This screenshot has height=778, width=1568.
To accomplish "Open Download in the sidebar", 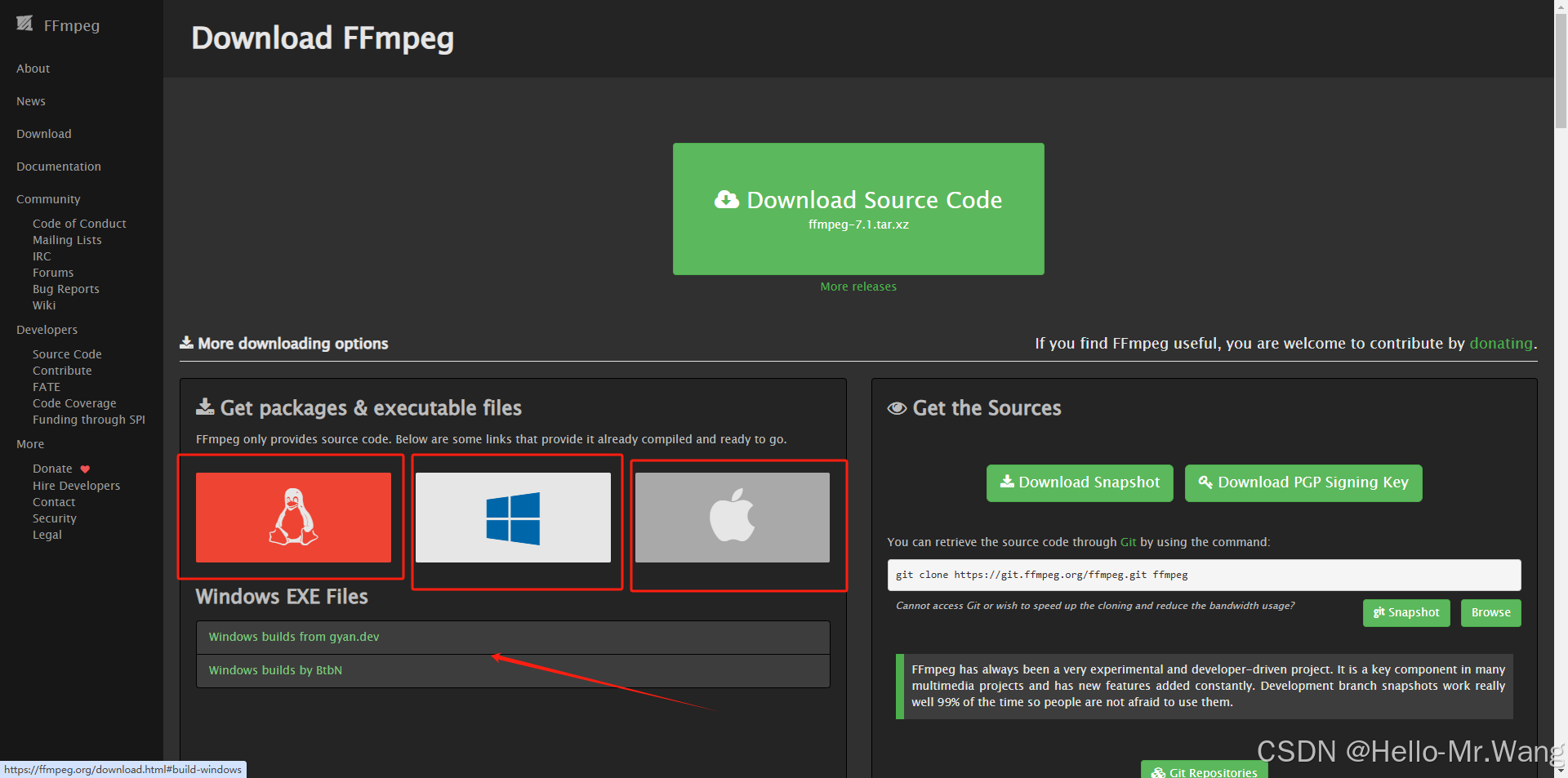I will coord(44,134).
